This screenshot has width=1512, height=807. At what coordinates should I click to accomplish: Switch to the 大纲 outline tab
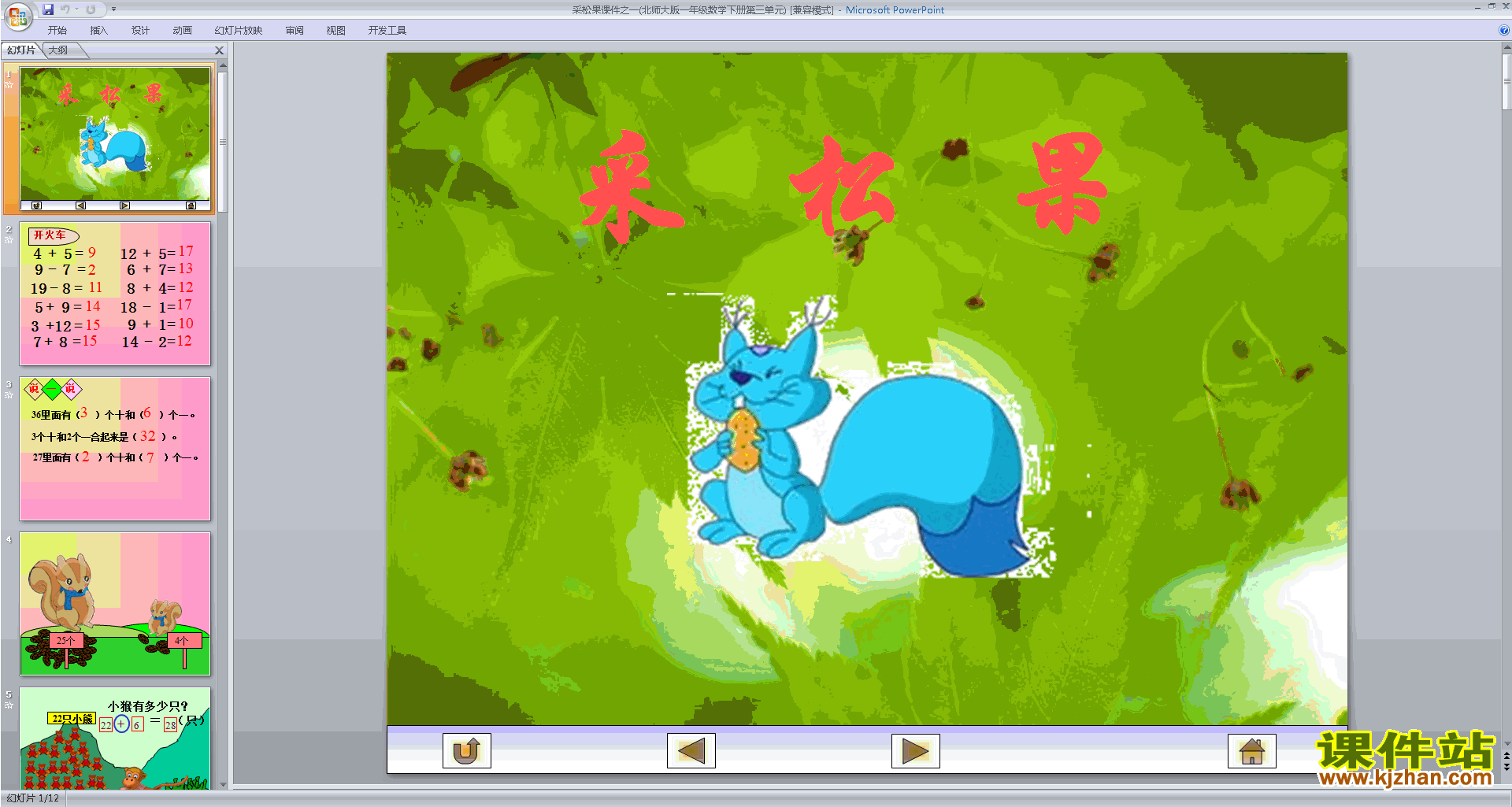pyautogui.click(x=58, y=50)
